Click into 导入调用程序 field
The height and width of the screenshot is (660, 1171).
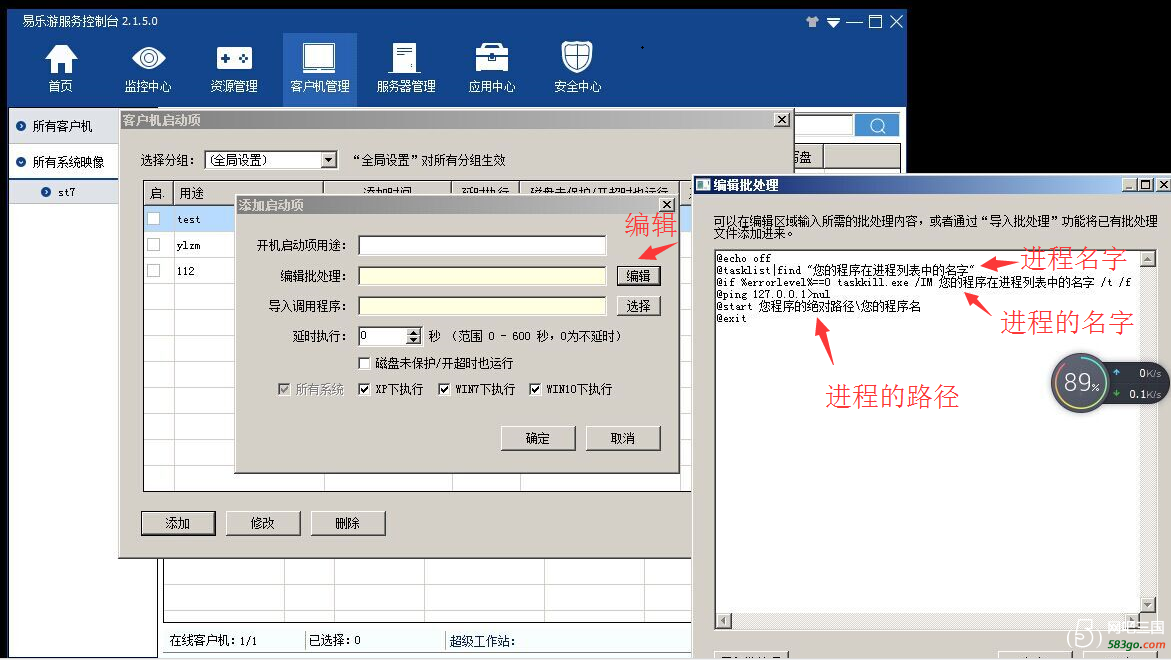pos(482,306)
